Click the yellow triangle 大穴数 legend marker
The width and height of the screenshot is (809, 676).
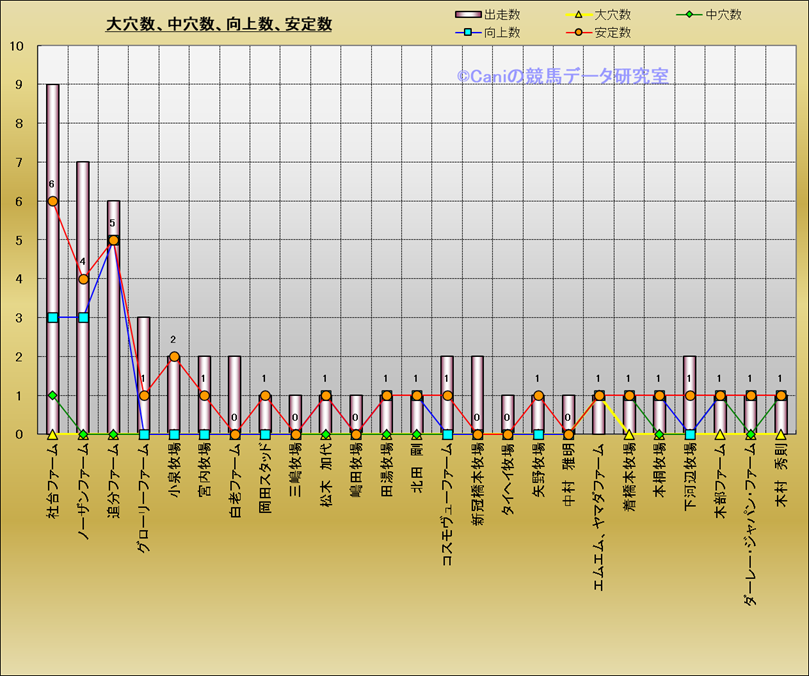[x=577, y=15]
